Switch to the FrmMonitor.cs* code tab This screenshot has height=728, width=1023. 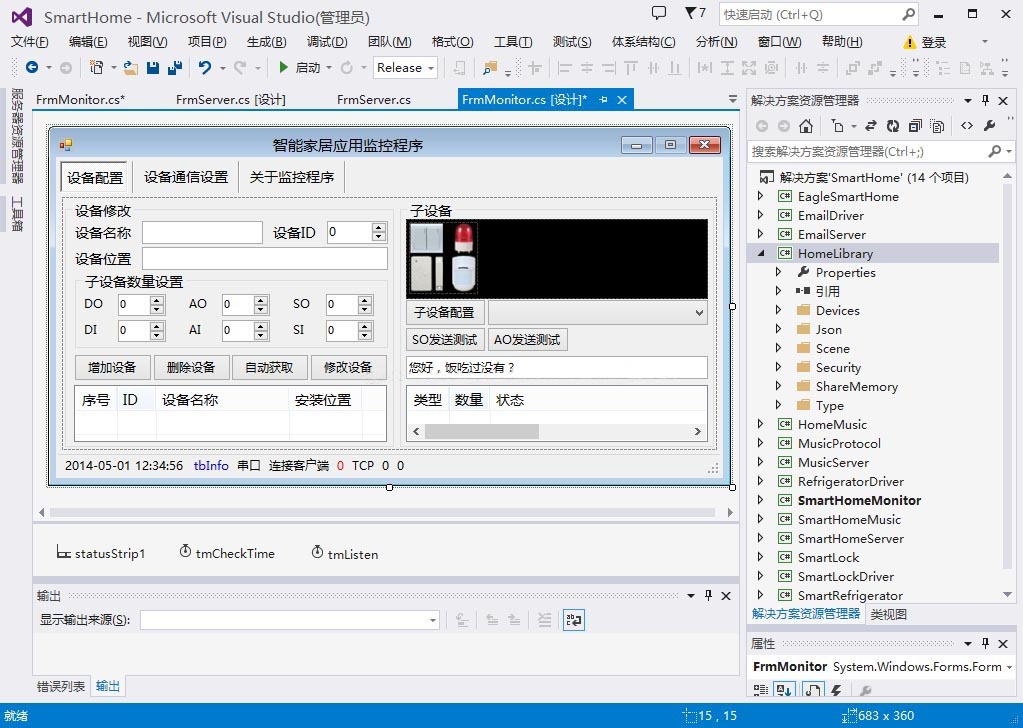click(x=80, y=99)
